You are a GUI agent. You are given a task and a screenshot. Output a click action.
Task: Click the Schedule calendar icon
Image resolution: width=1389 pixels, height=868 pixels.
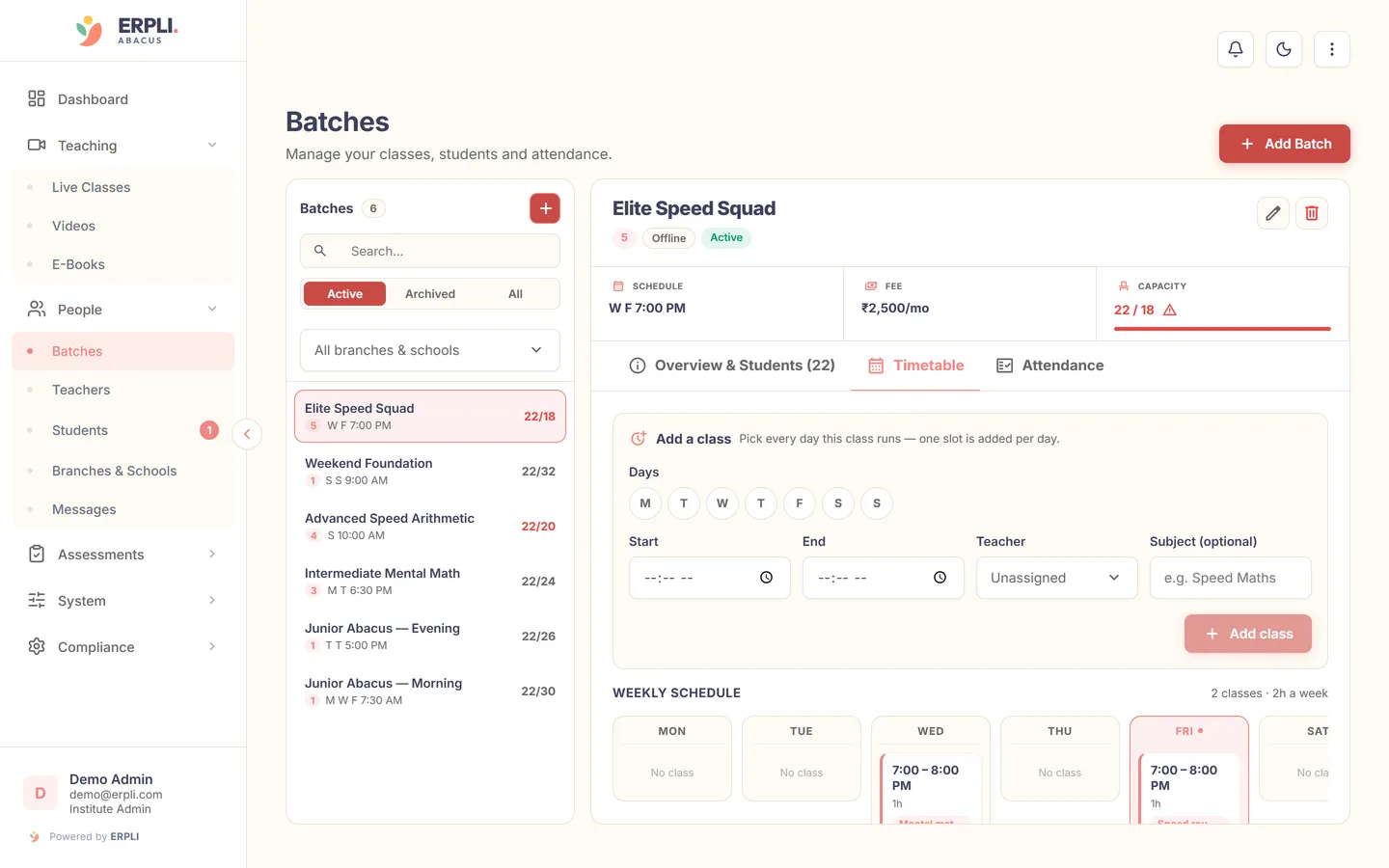click(618, 286)
